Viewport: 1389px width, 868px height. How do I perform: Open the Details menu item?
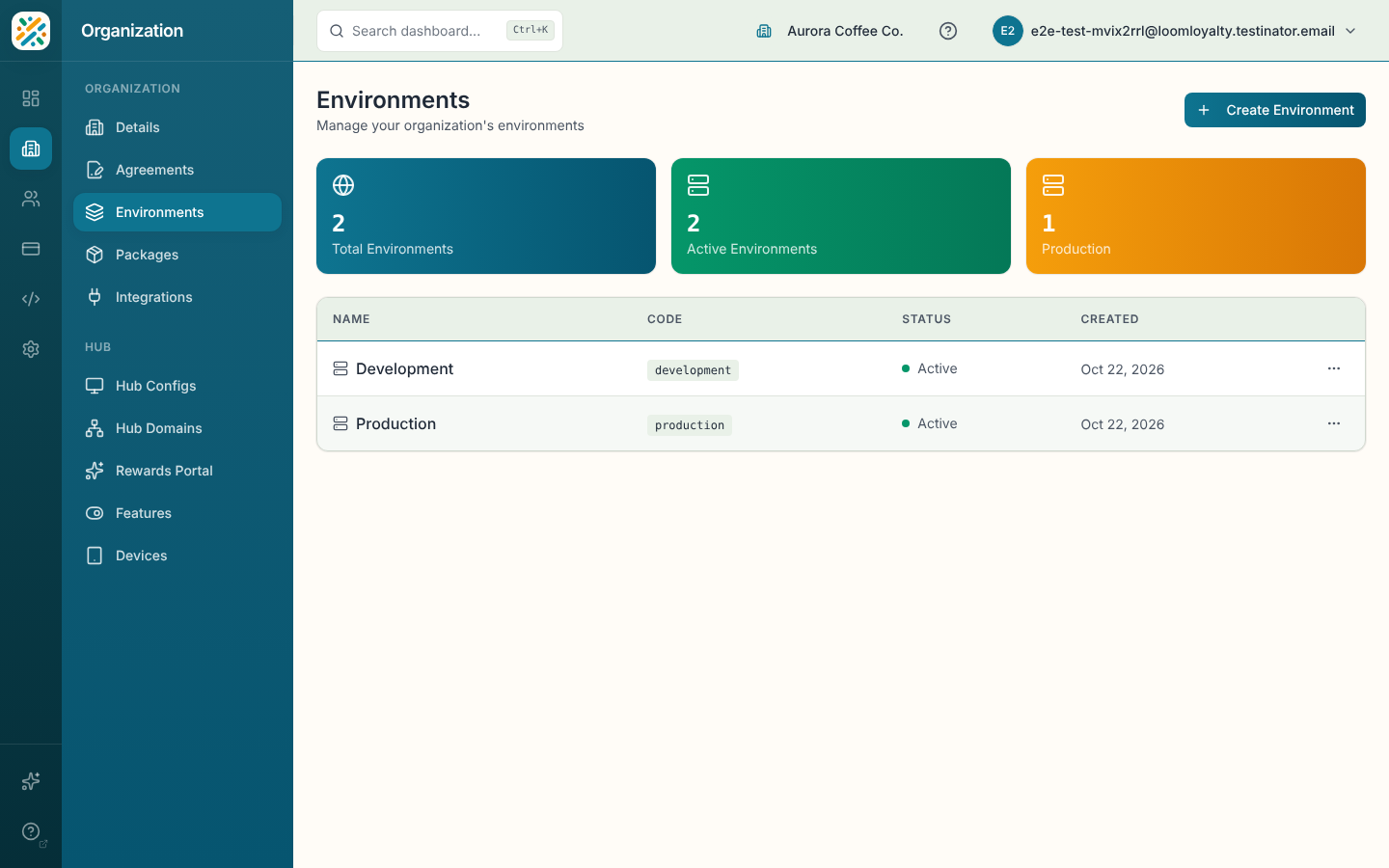coord(177,127)
